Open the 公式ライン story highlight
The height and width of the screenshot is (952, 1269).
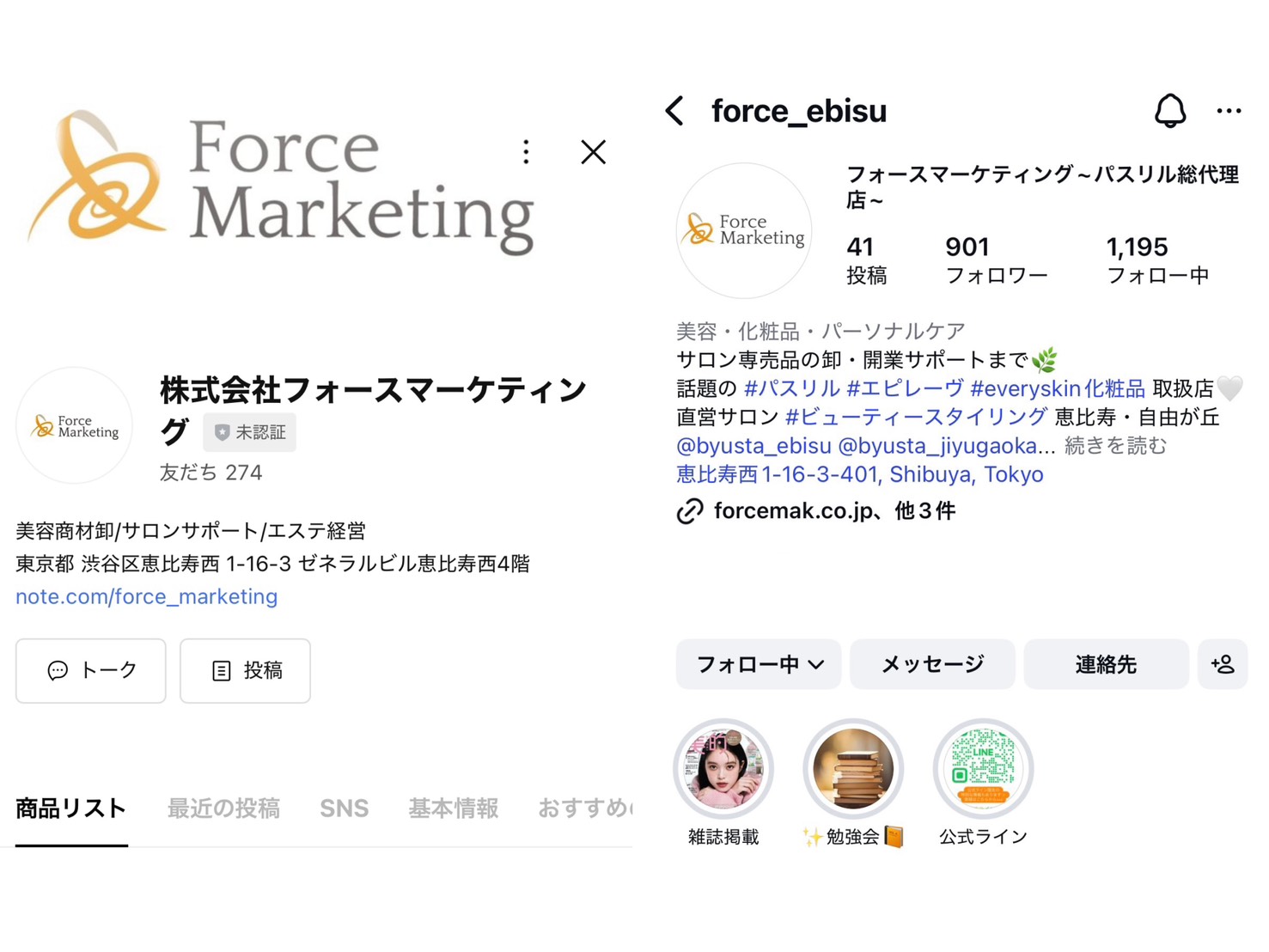tap(983, 769)
